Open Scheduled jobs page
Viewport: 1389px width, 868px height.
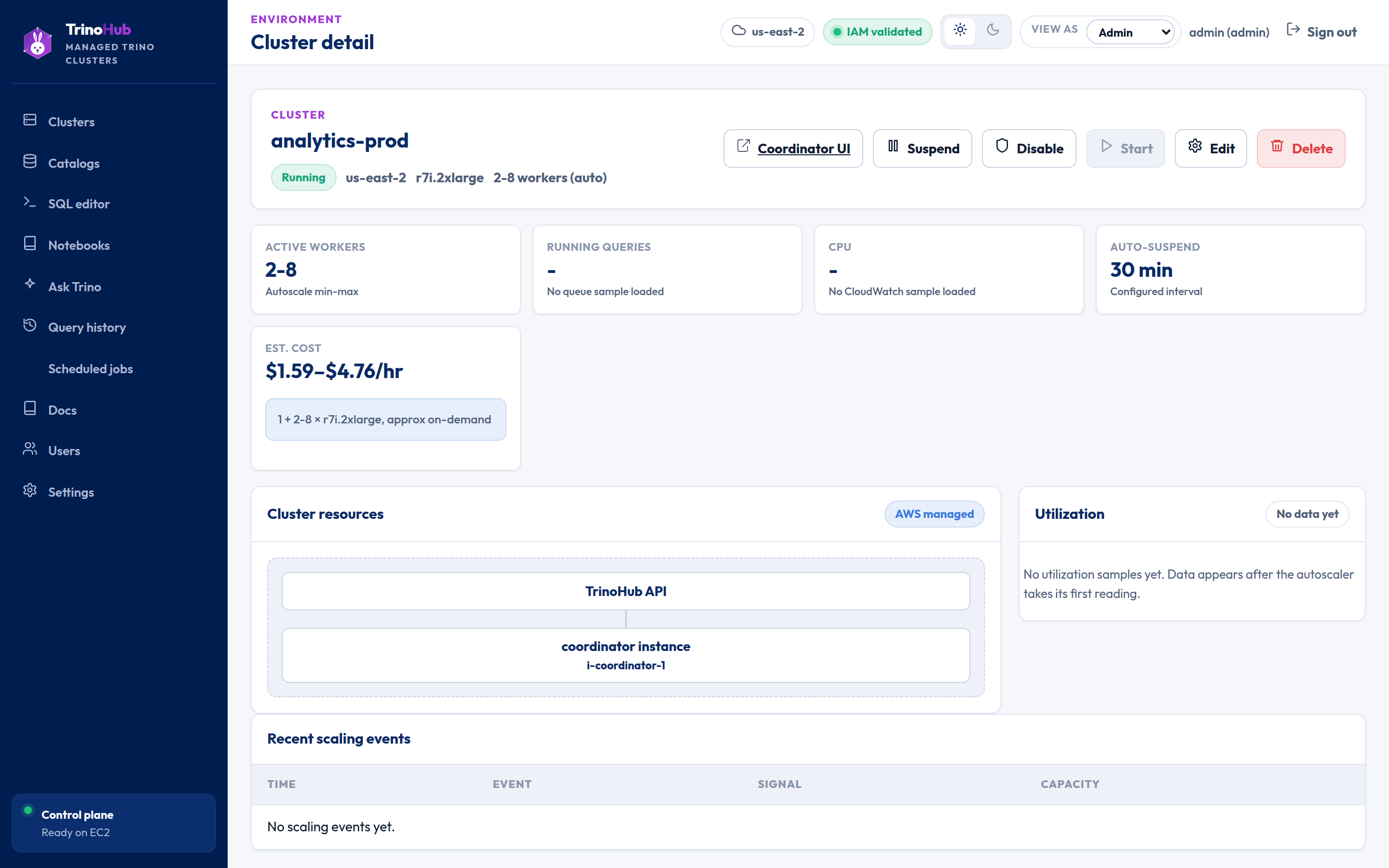tap(114, 368)
